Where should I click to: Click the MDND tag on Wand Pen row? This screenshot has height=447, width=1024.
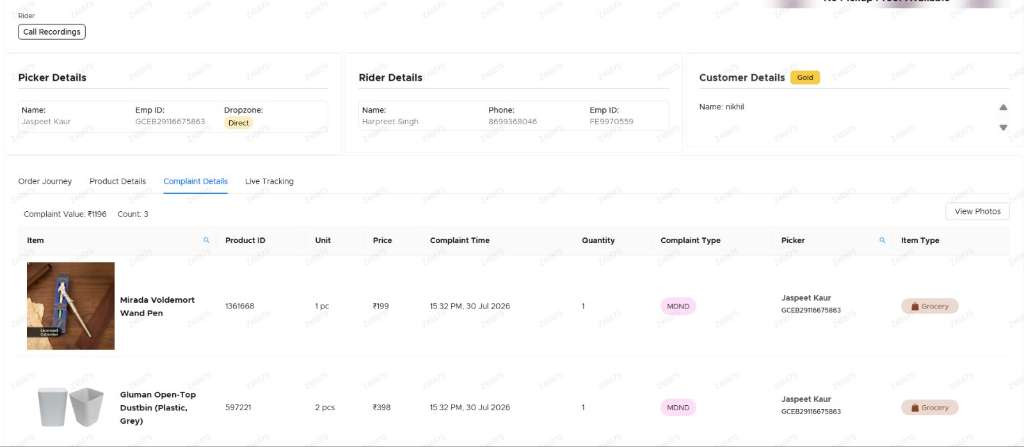[678, 306]
